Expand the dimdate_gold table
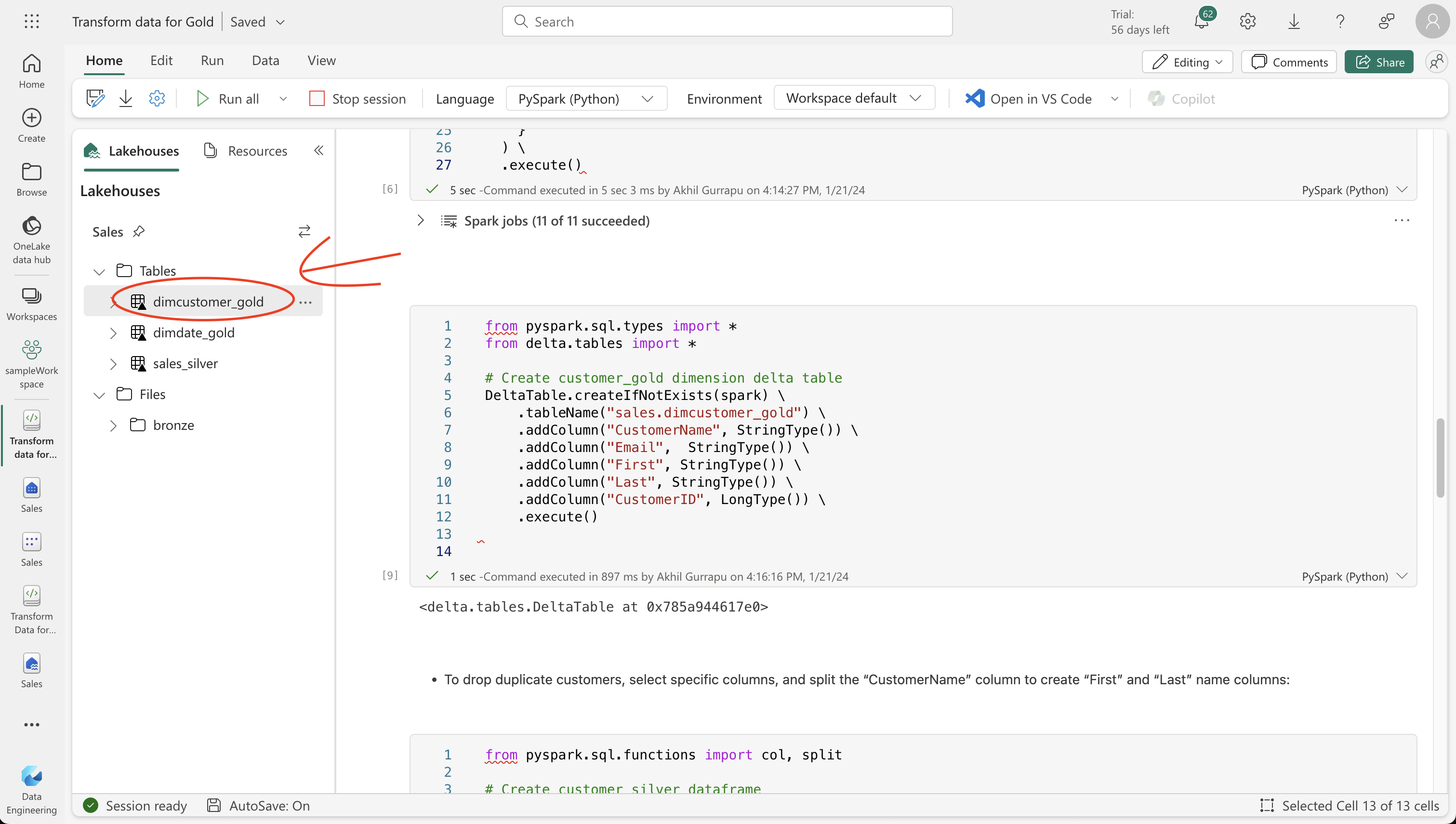 113,333
